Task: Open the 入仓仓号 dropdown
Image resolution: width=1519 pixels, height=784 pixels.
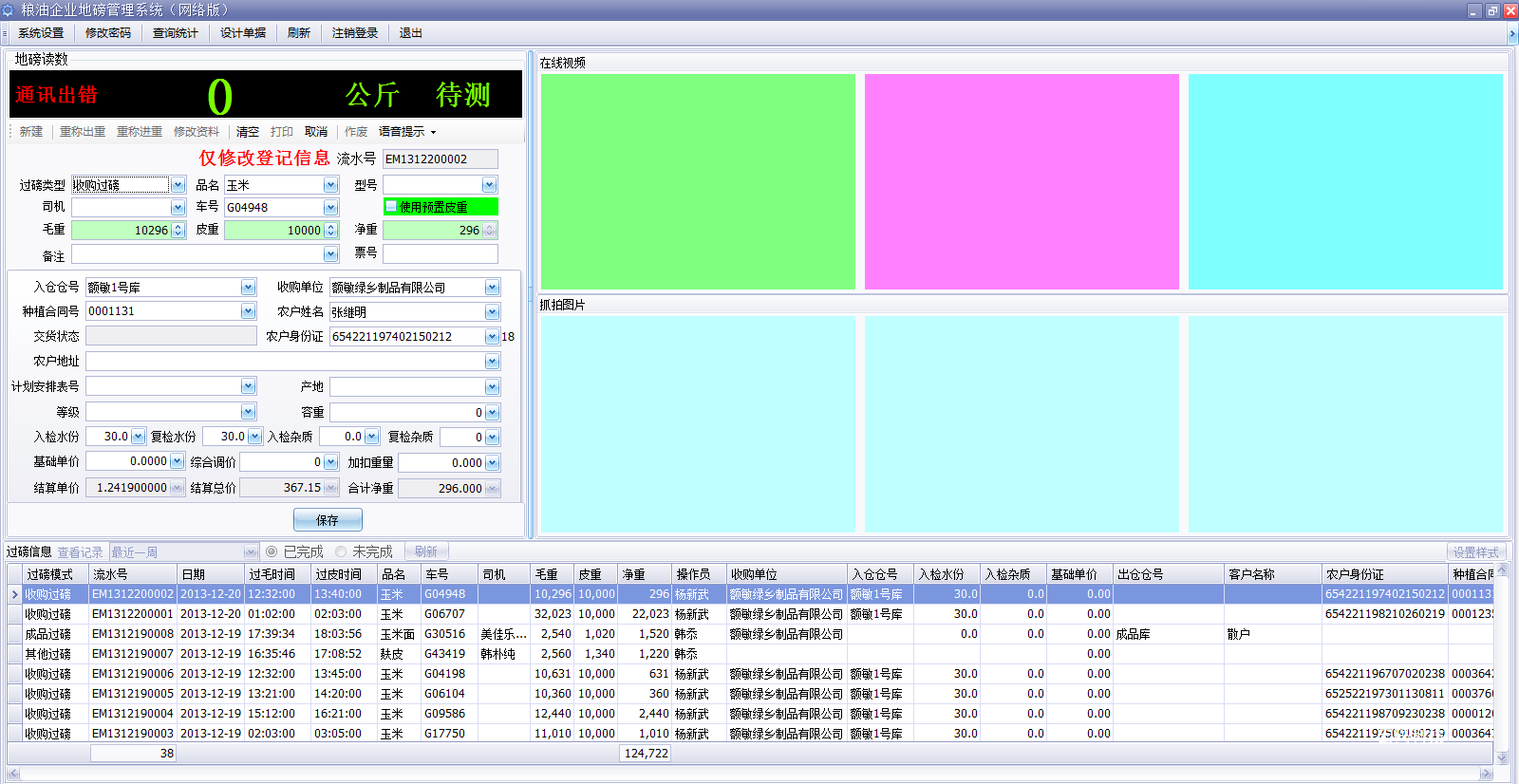Action: click(248, 287)
